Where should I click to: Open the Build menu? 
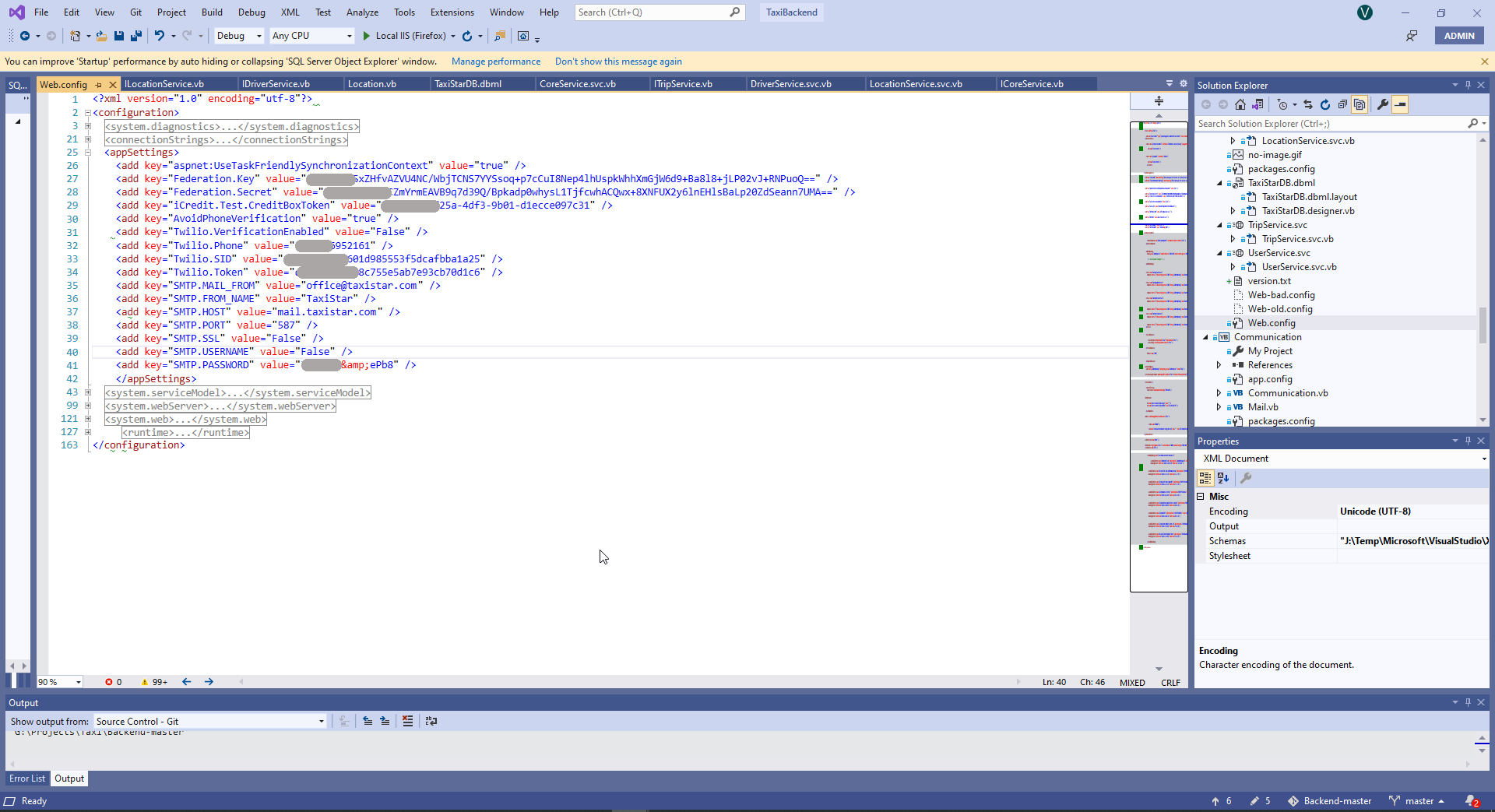pyautogui.click(x=212, y=12)
